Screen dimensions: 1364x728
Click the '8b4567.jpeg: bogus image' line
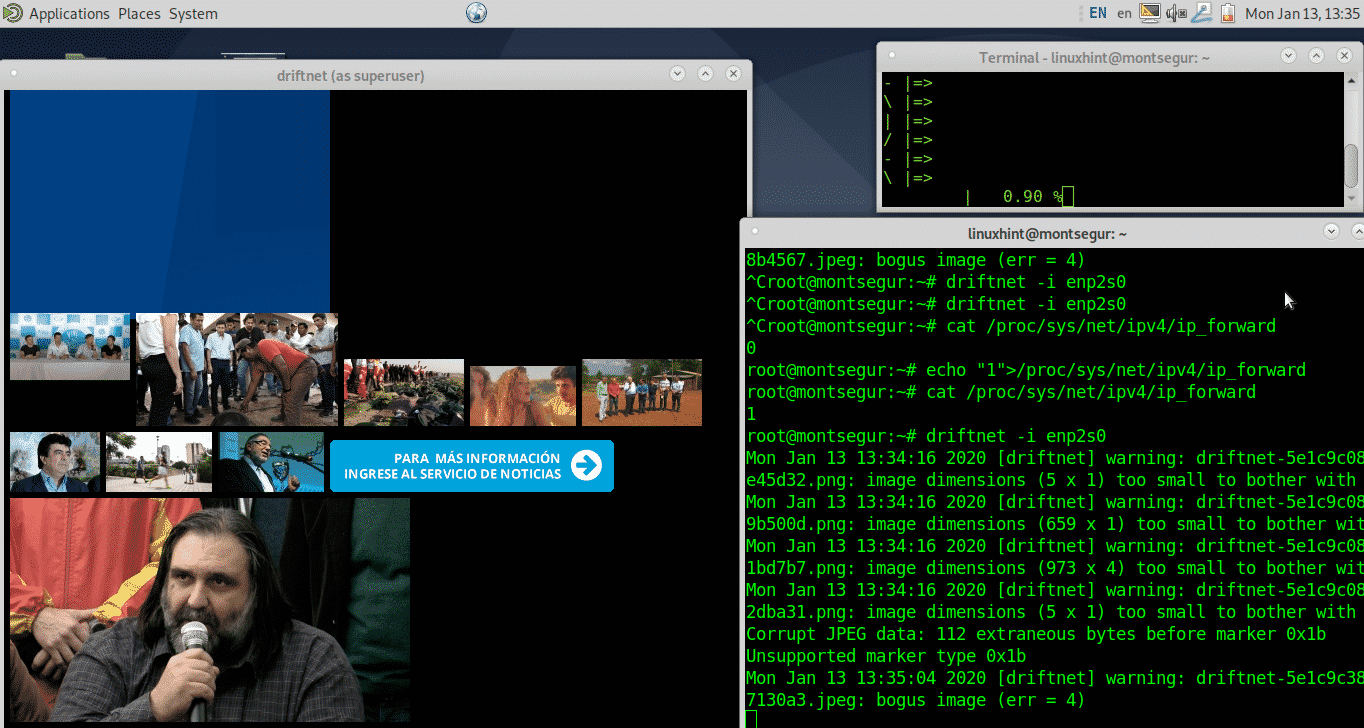pyautogui.click(x=916, y=260)
